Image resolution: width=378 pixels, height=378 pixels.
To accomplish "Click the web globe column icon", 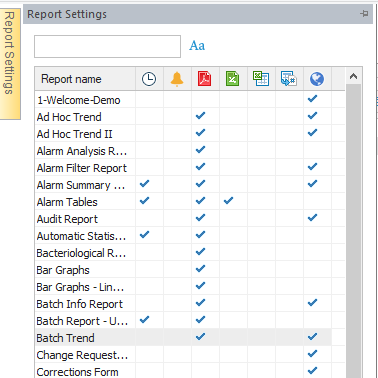I will [317, 79].
